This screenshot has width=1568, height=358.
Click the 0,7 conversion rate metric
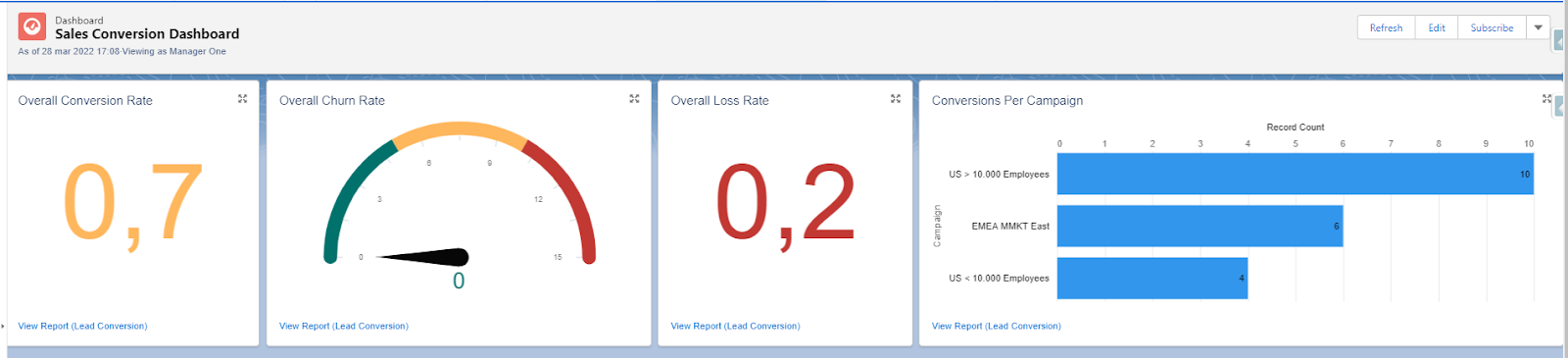(x=133, y=203)
